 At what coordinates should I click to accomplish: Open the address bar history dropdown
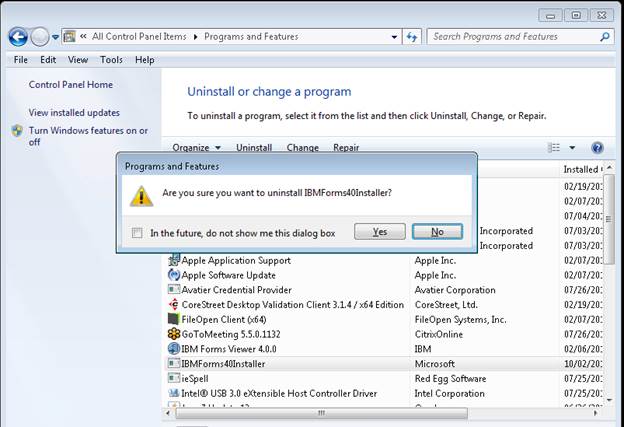pyautogui.click(x=394, y=37)
